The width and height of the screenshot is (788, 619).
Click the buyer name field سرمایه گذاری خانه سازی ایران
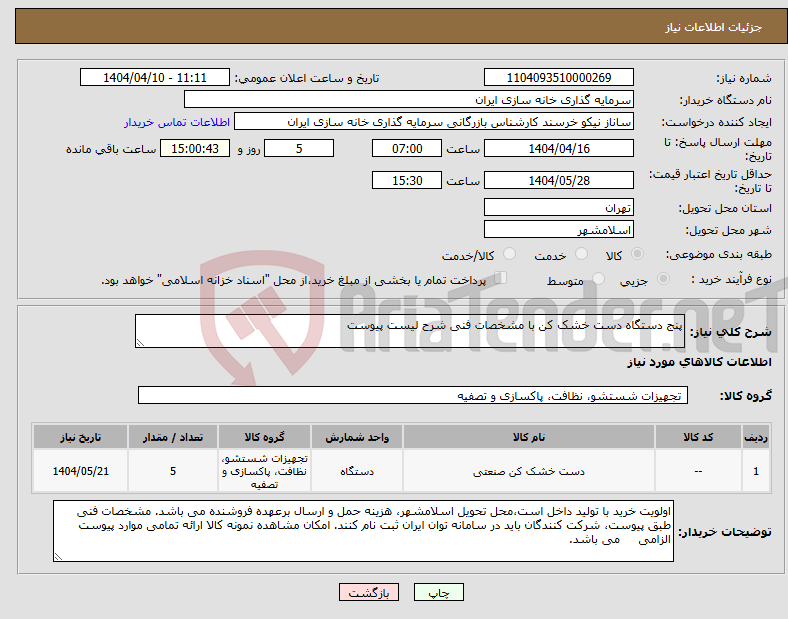[x=409, y=99]
